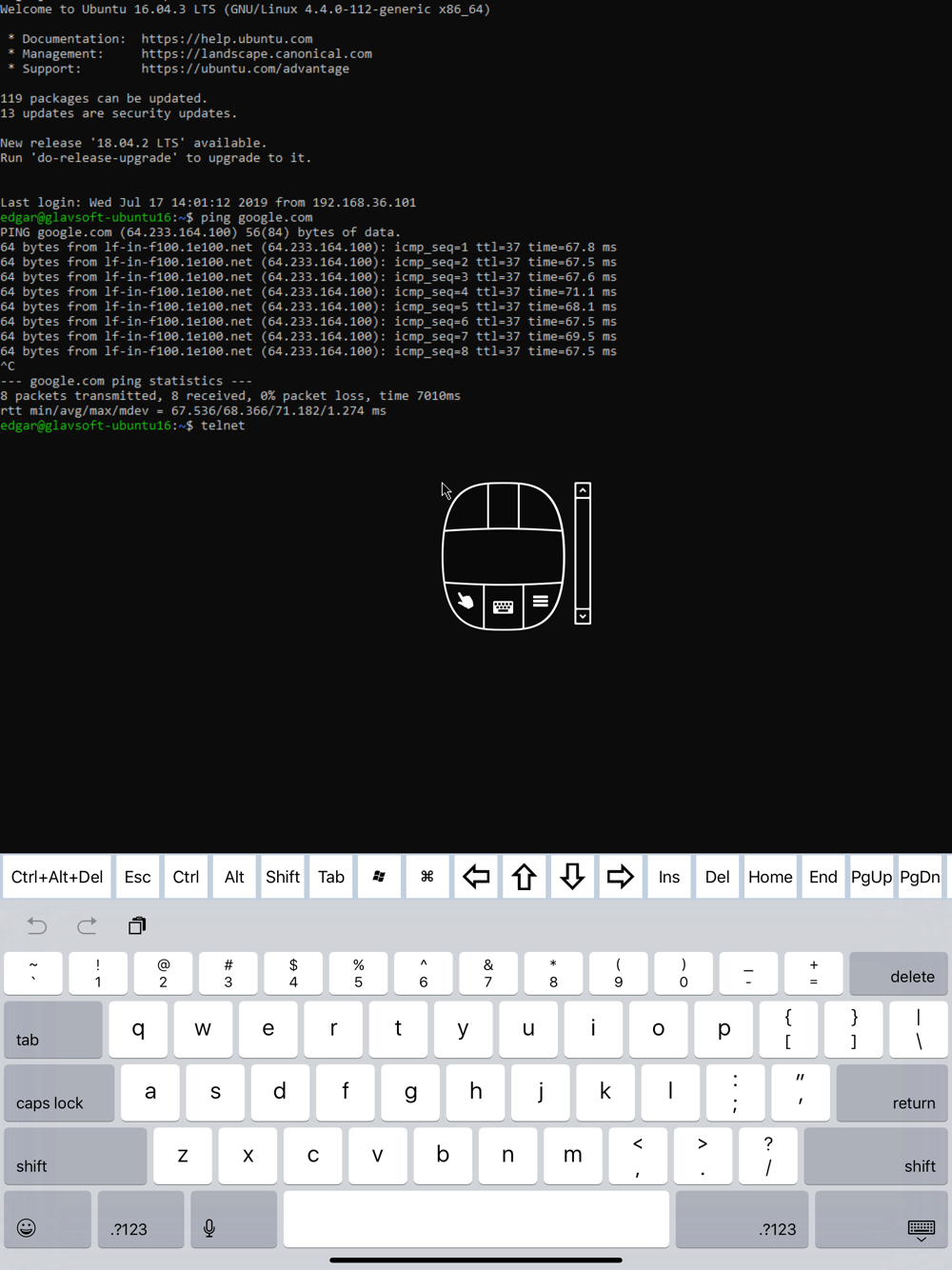The image size is (952, 1270).
Task: Tap the return key
Action: (x=892, y=1093)
